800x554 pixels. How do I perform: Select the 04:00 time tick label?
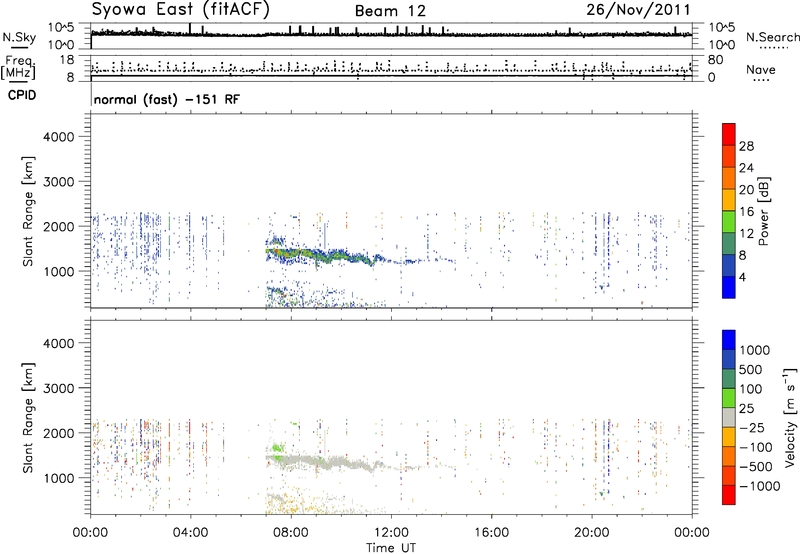tap(190, 533)
